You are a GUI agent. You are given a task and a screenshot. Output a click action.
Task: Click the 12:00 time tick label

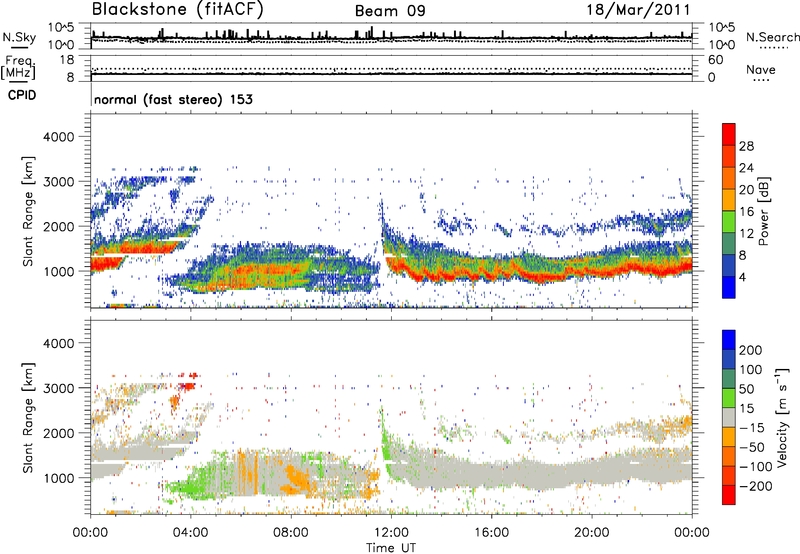tap(391, 533)
